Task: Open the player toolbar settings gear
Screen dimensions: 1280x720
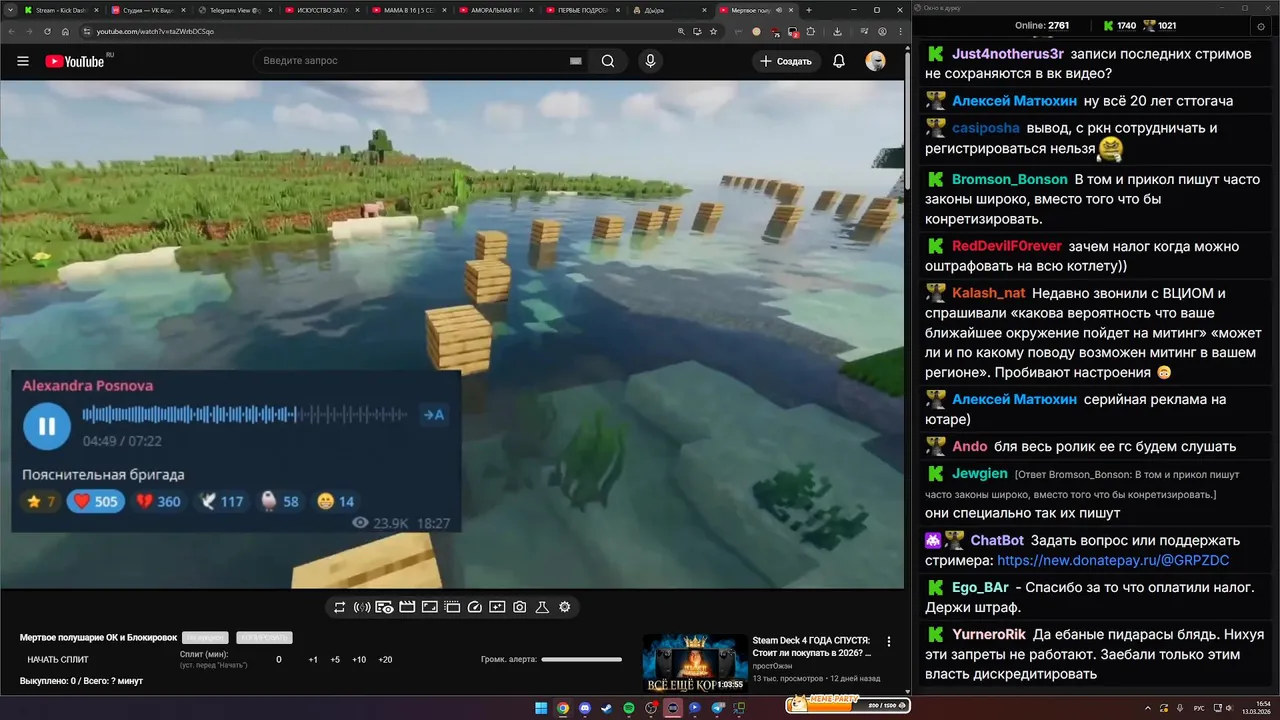Action: 565,607
